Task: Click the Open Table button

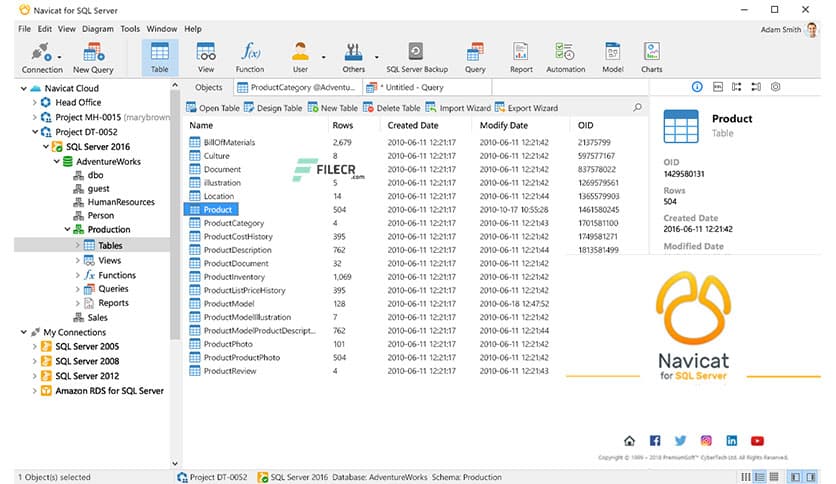Action: click(213, 108)
